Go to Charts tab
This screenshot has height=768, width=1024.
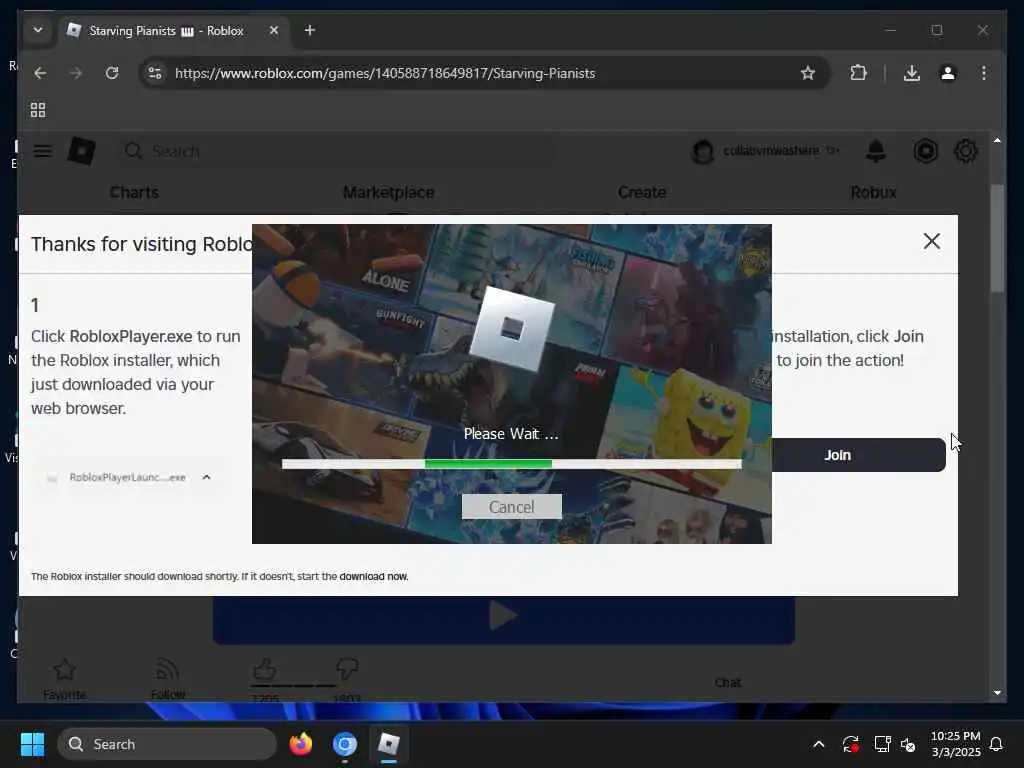click(x=134, y=192)
